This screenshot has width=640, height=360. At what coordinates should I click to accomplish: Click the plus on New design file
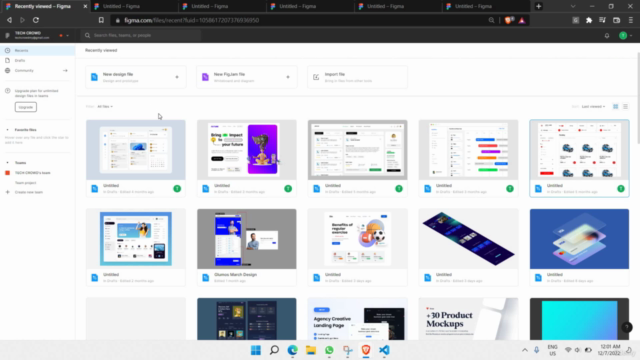coord(177,77)
